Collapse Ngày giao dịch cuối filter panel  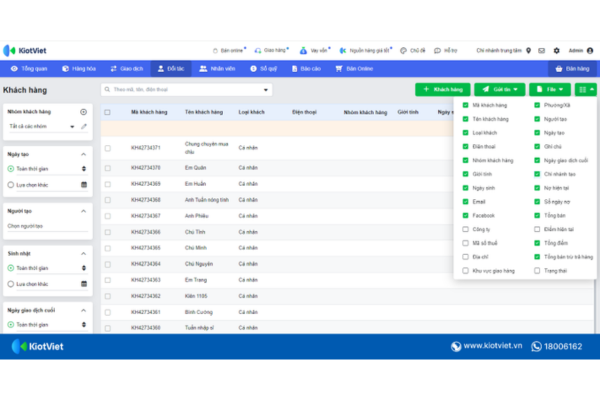point(83,310)
